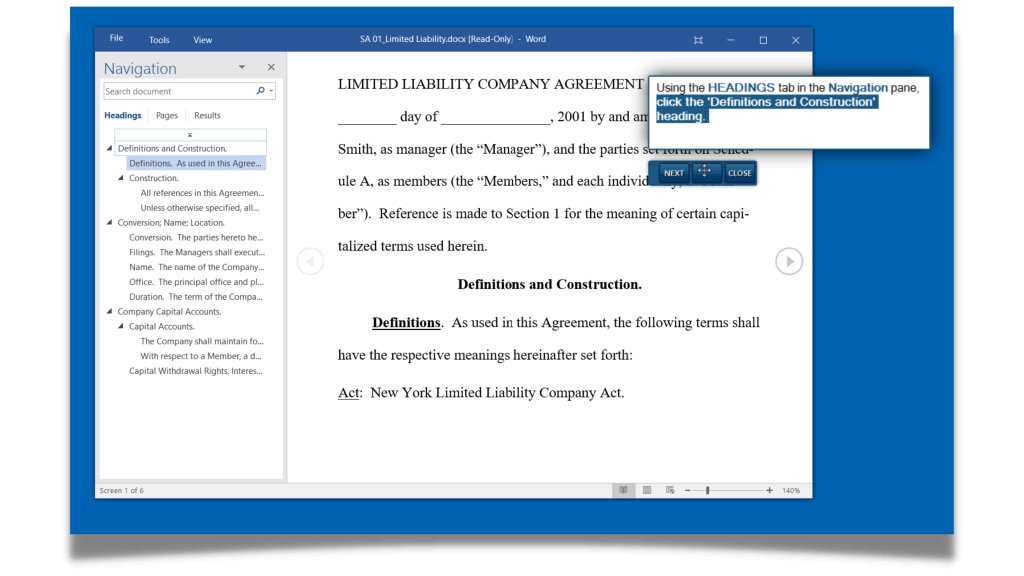This screenshot has width=1024, height=576.
Task: Click the CLOSE button on the tutorial popup
Action: coord(738,172)
